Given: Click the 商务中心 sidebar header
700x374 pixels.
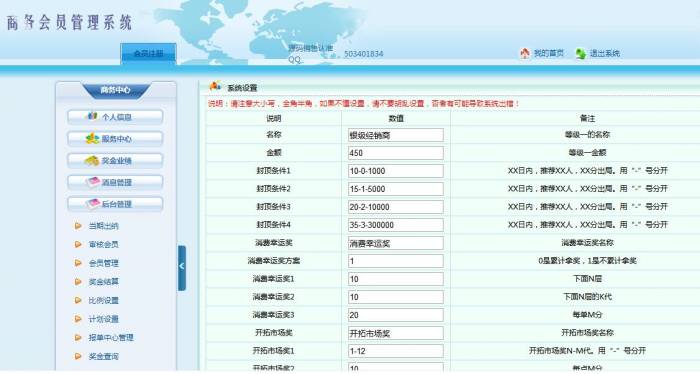Looking at the screenshot, I should point(115,90).
